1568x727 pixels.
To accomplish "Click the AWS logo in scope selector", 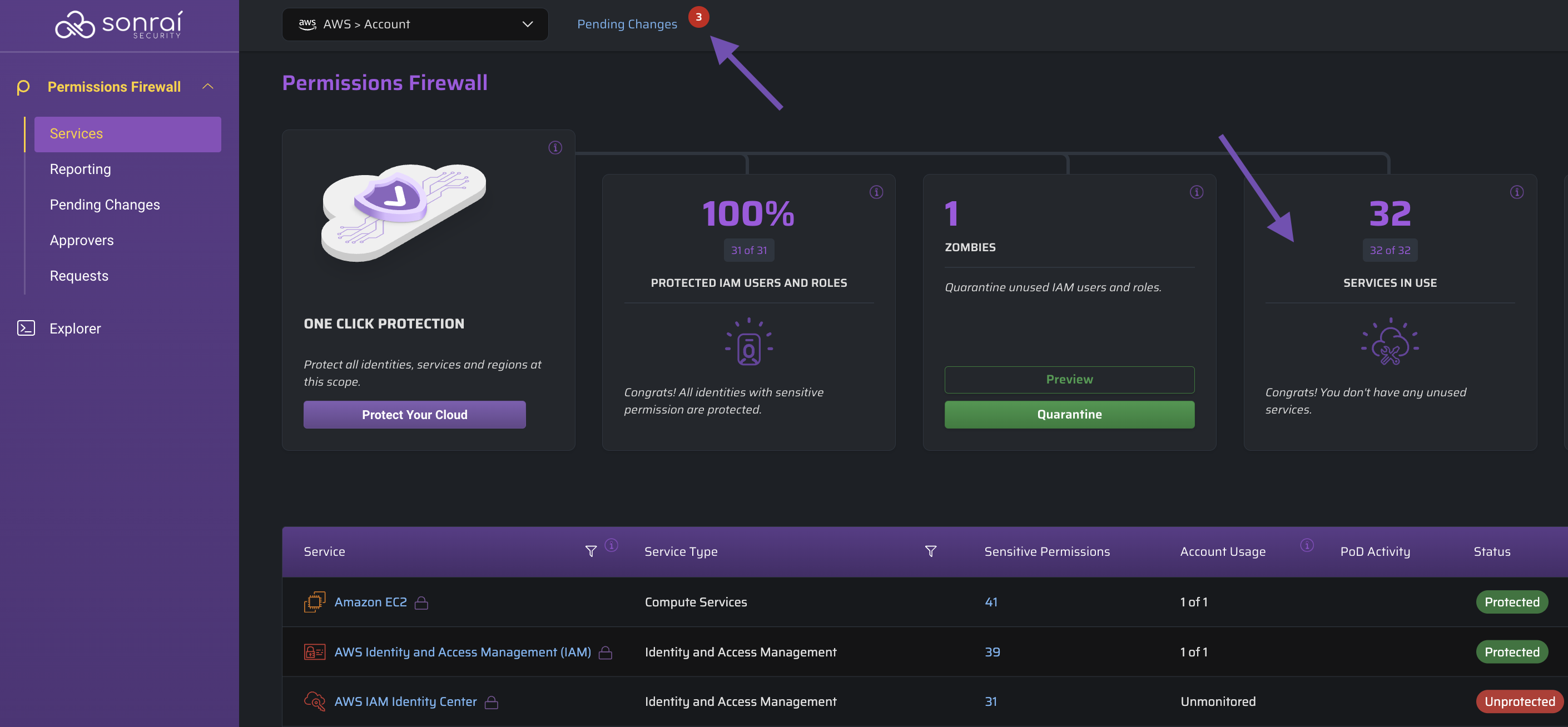I will pyautogui.click(x=307, y=24).
